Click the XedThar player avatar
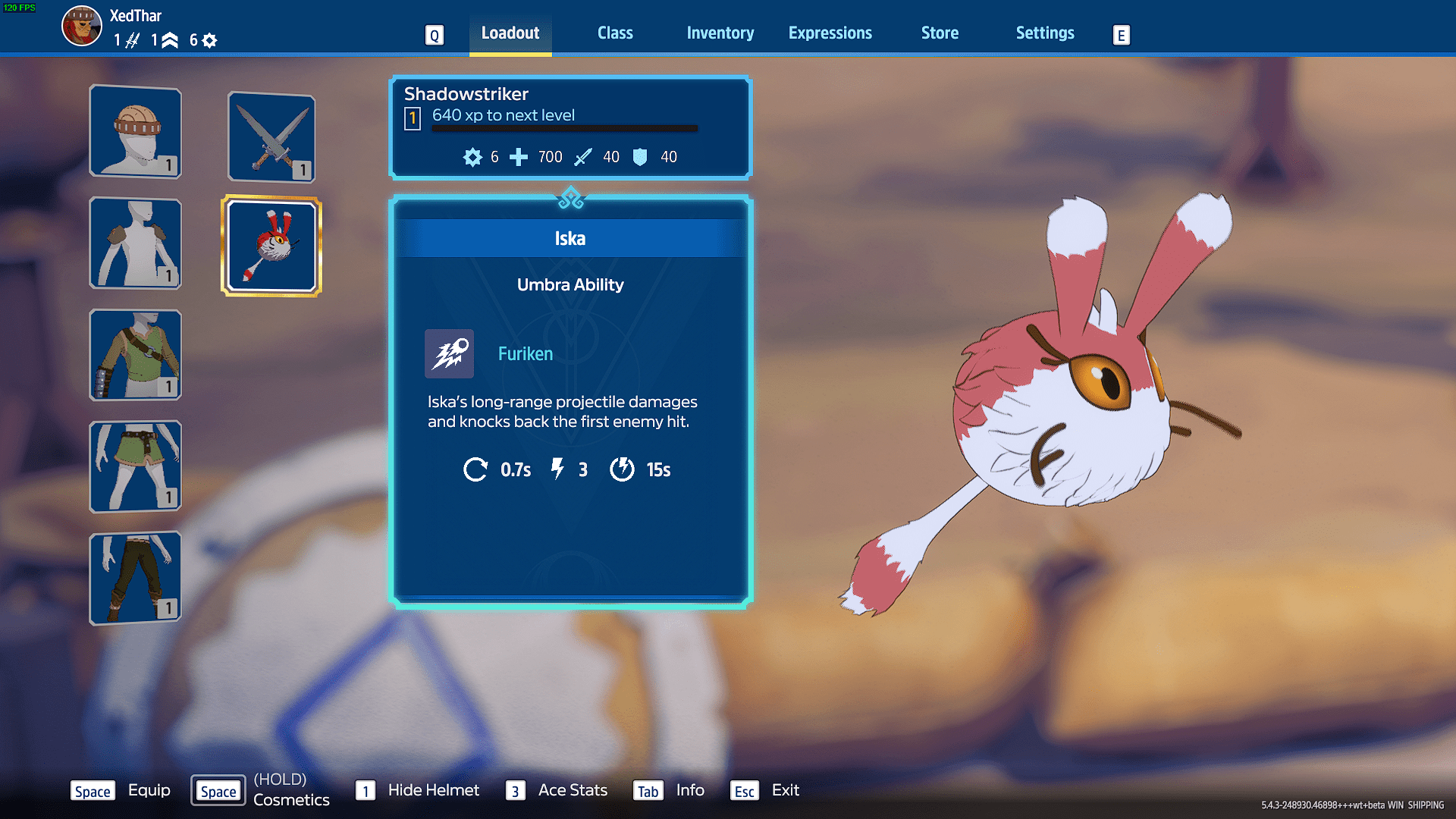 point(81,26)
